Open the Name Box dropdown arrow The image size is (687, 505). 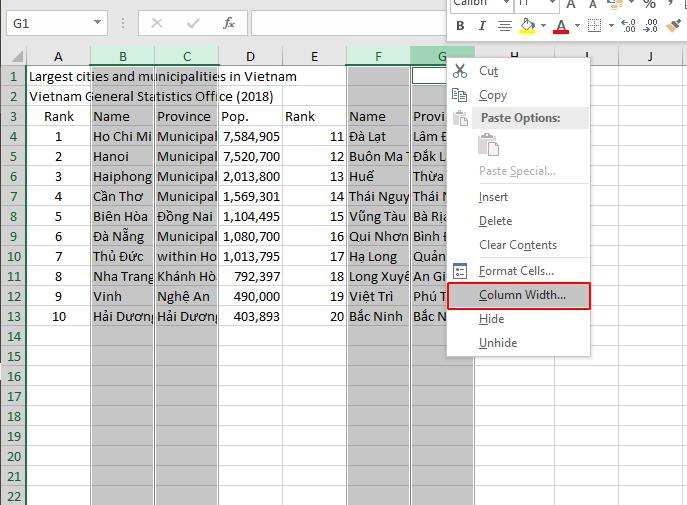point(97,22)
